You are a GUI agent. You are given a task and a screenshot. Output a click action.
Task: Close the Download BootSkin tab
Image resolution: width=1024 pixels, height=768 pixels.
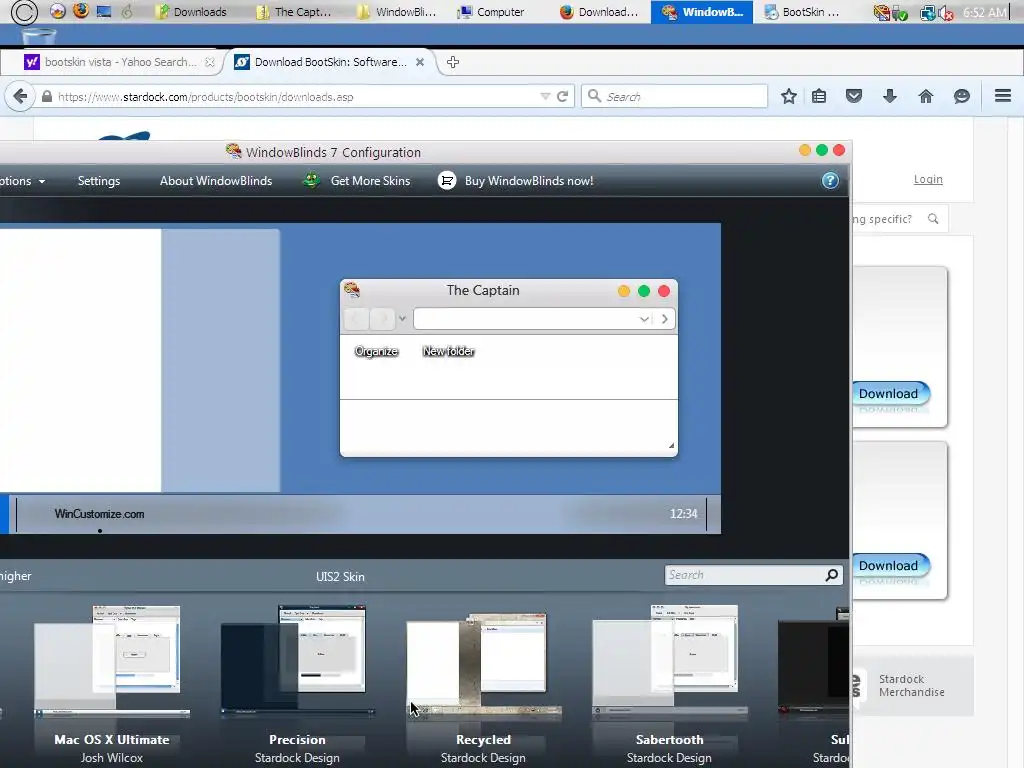point(420,62)
